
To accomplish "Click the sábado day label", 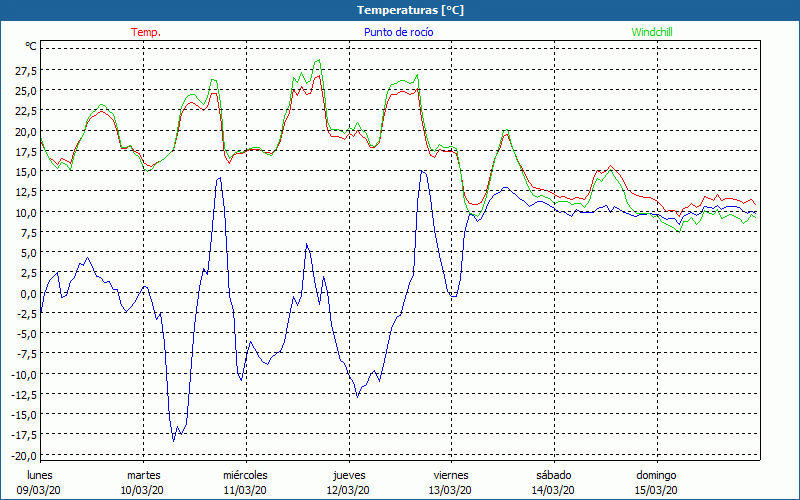I will [x=554, y=475].
